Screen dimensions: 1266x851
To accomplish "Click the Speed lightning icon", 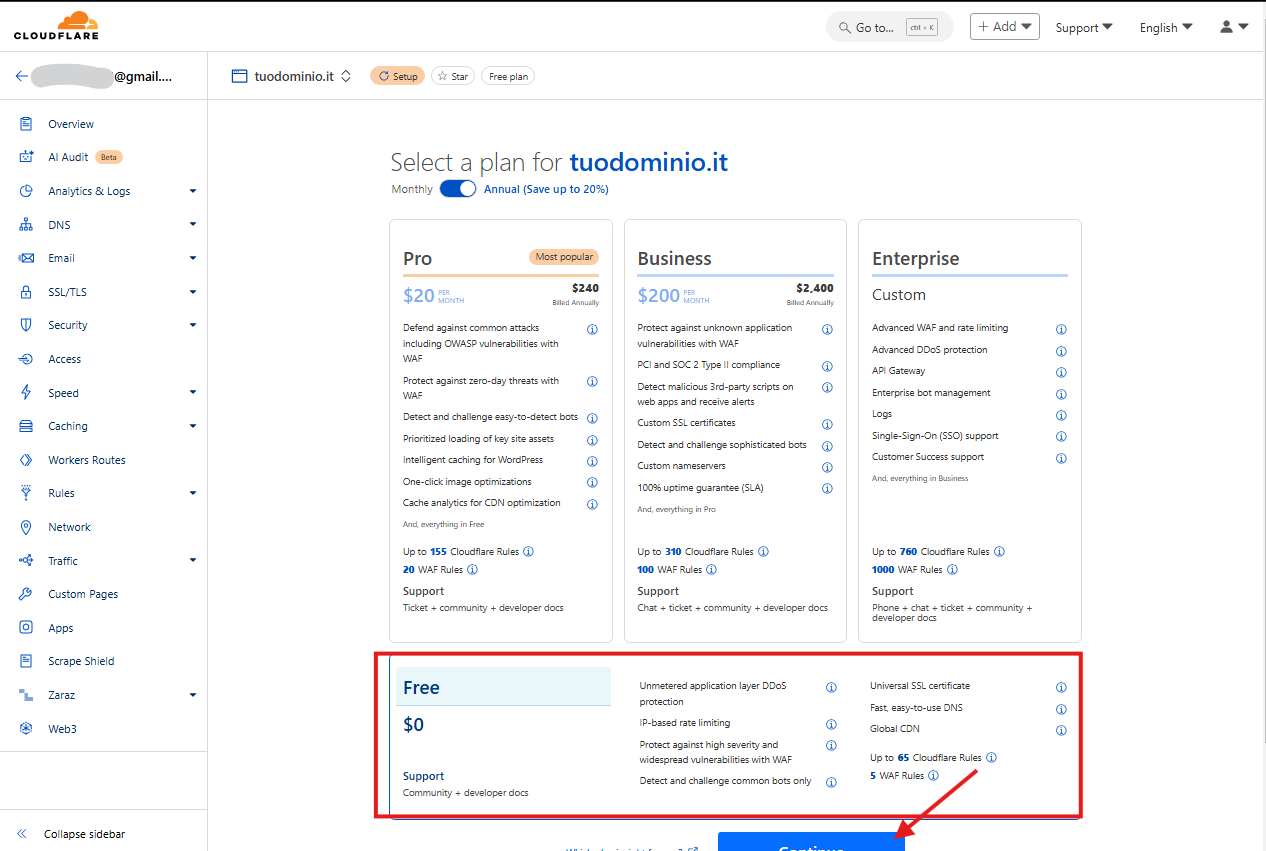I will pos(27,393).
